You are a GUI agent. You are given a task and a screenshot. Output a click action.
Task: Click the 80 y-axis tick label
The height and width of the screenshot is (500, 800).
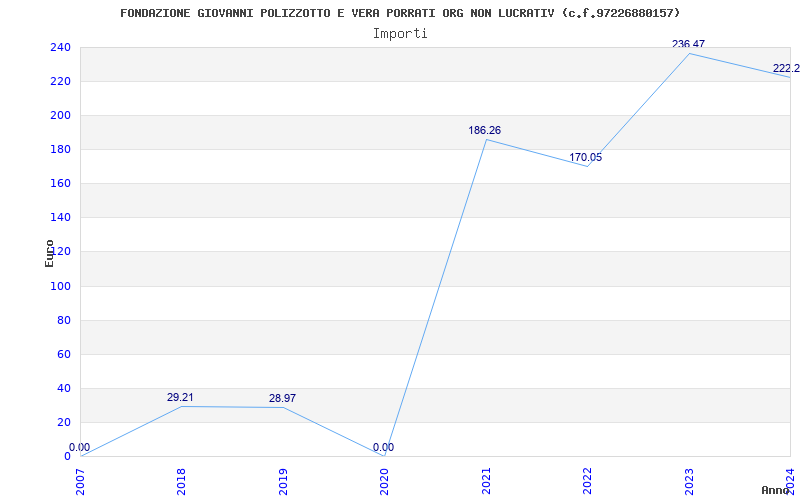click(x=63, y=320)
